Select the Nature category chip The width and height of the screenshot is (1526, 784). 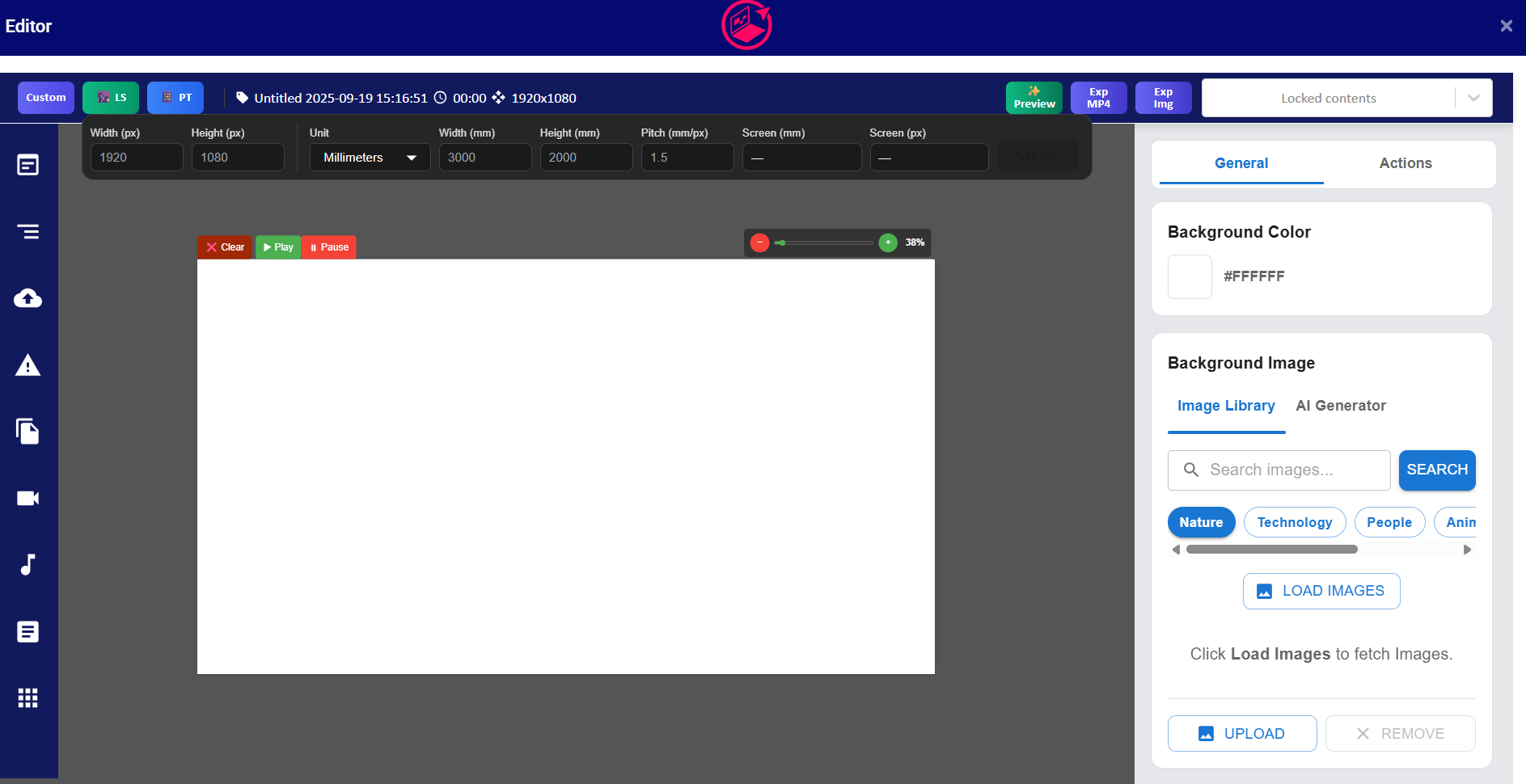coord(1201,522)
